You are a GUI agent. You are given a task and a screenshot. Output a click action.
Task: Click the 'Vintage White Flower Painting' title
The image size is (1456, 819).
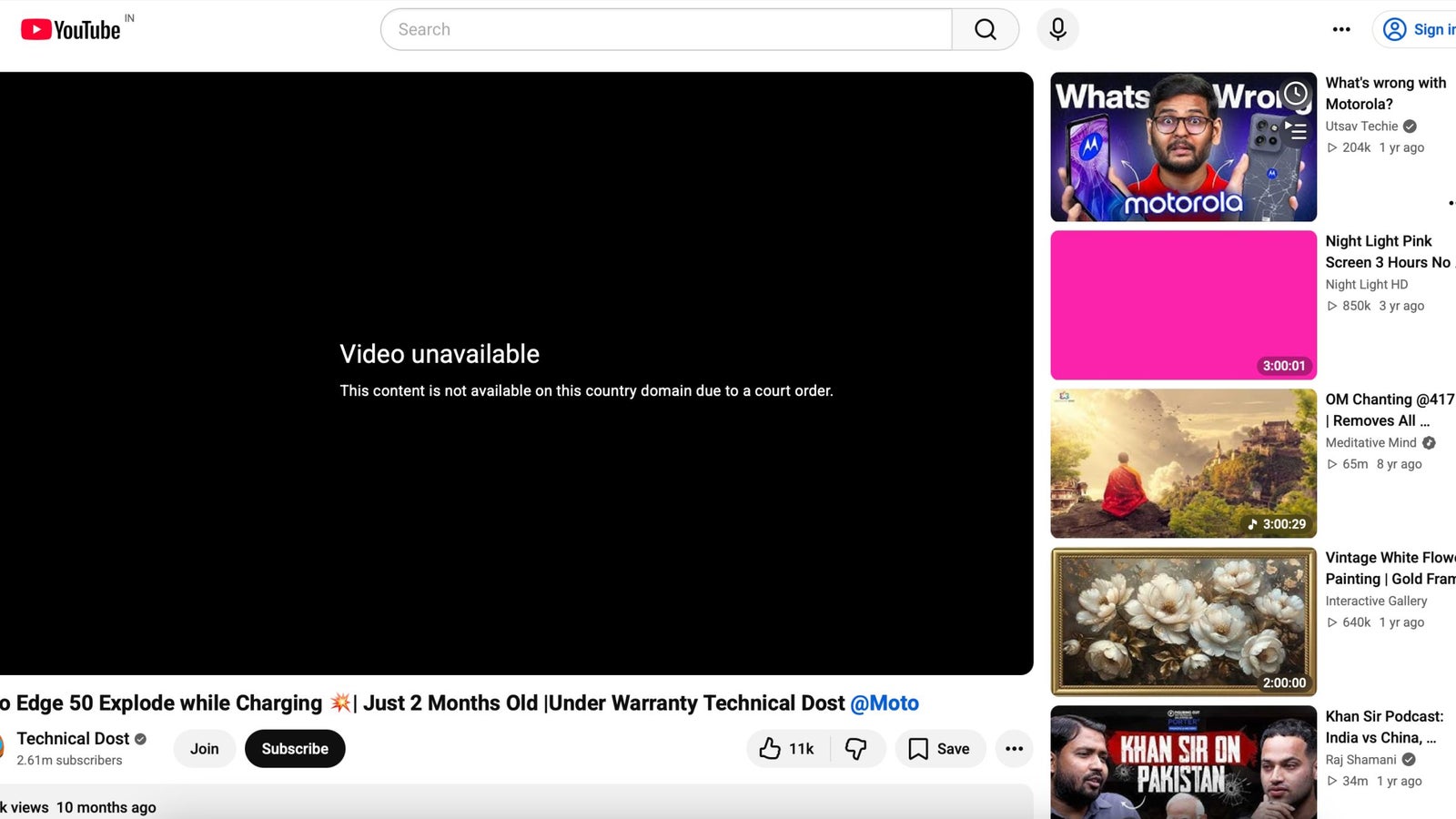pos(1390,569)
